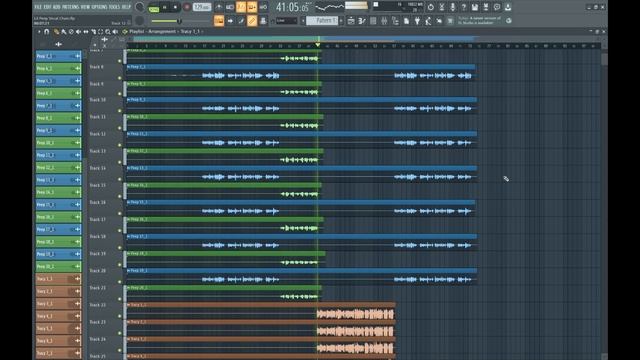This screenshot has height=360, width=640.
Task: Select the playlist slip tool
Action: tap(86, 31)
